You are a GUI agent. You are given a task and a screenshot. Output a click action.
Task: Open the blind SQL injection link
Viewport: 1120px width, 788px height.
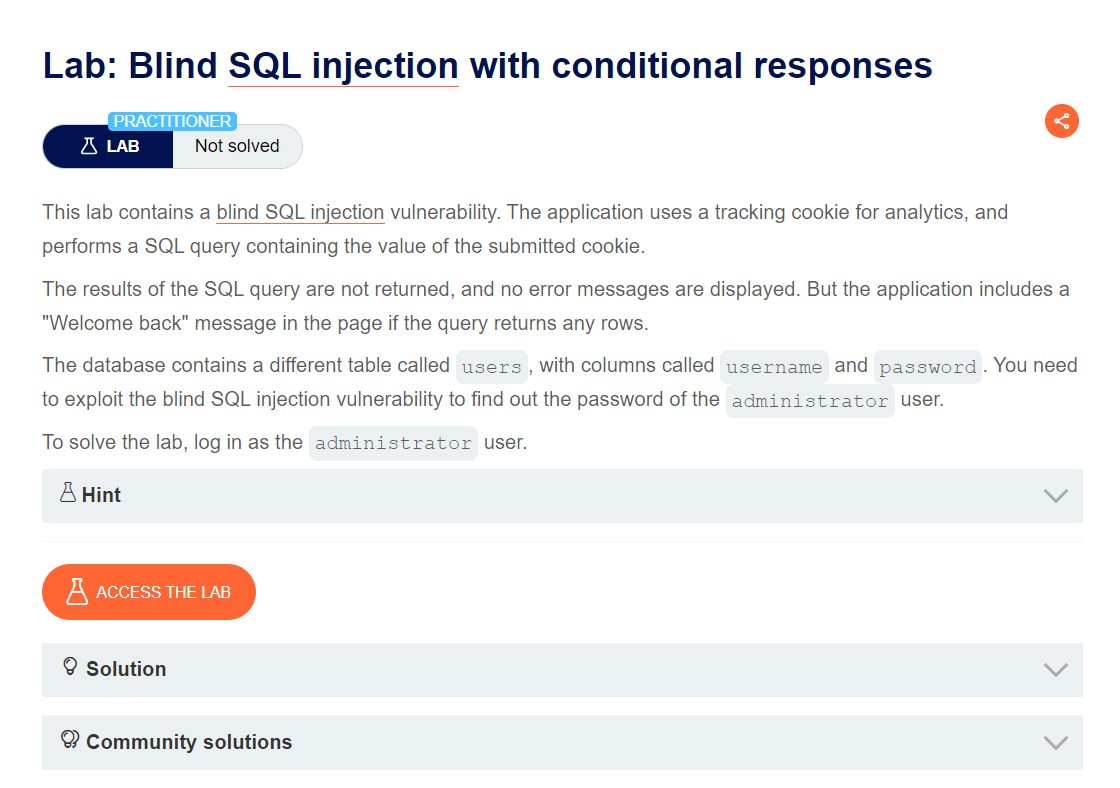[300, 212]
